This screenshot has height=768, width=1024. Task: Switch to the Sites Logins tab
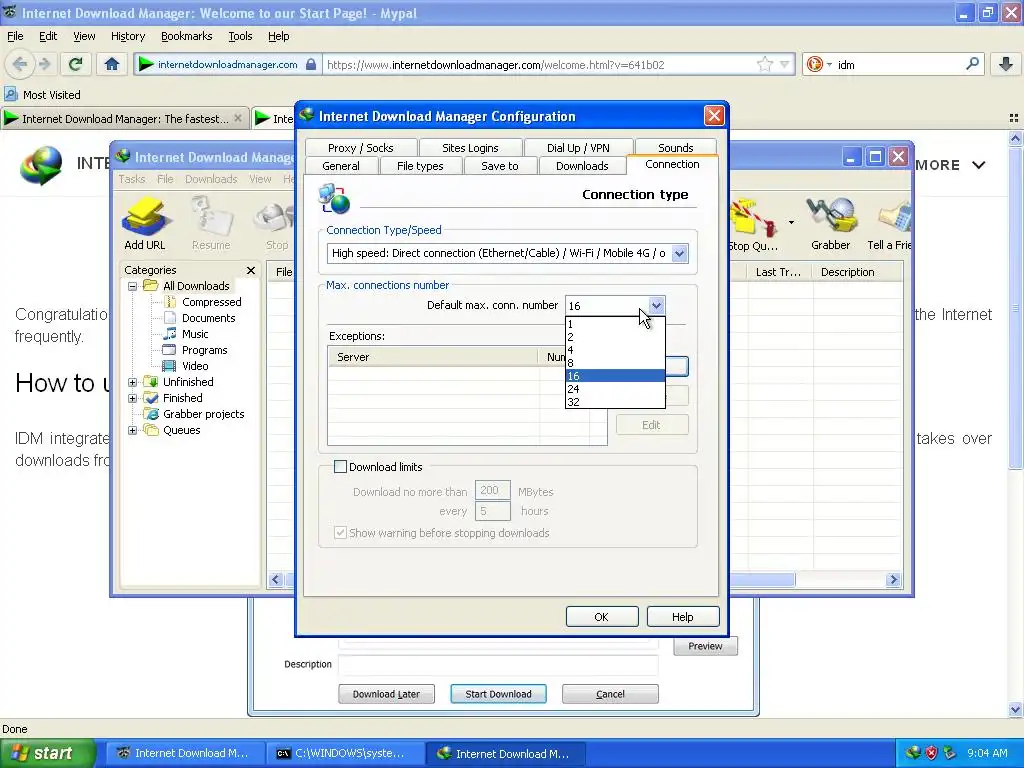470,148
